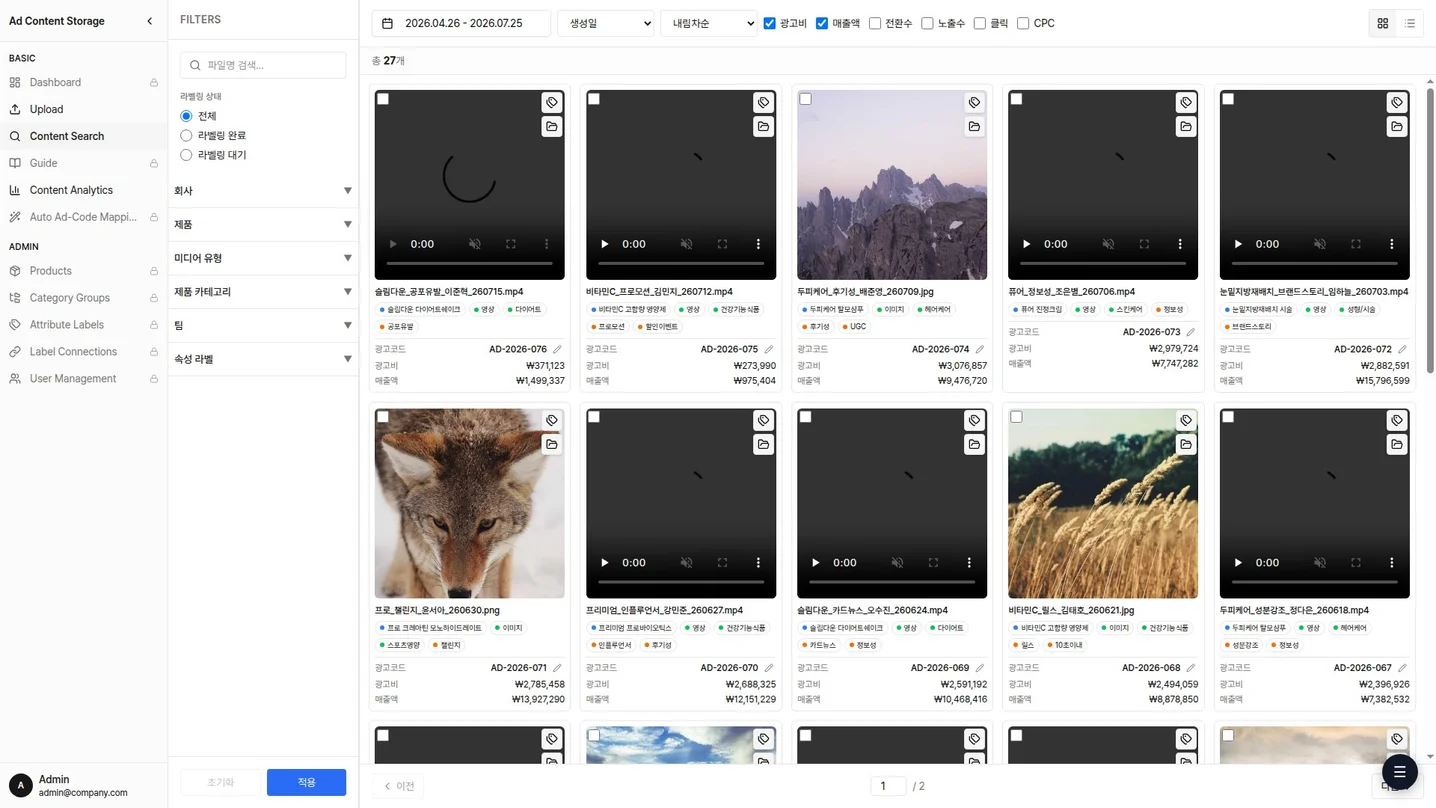Click tag icon on 프로_챌린지_윤서아 card
1436x808 pixels.
click(x=552, y=420)
